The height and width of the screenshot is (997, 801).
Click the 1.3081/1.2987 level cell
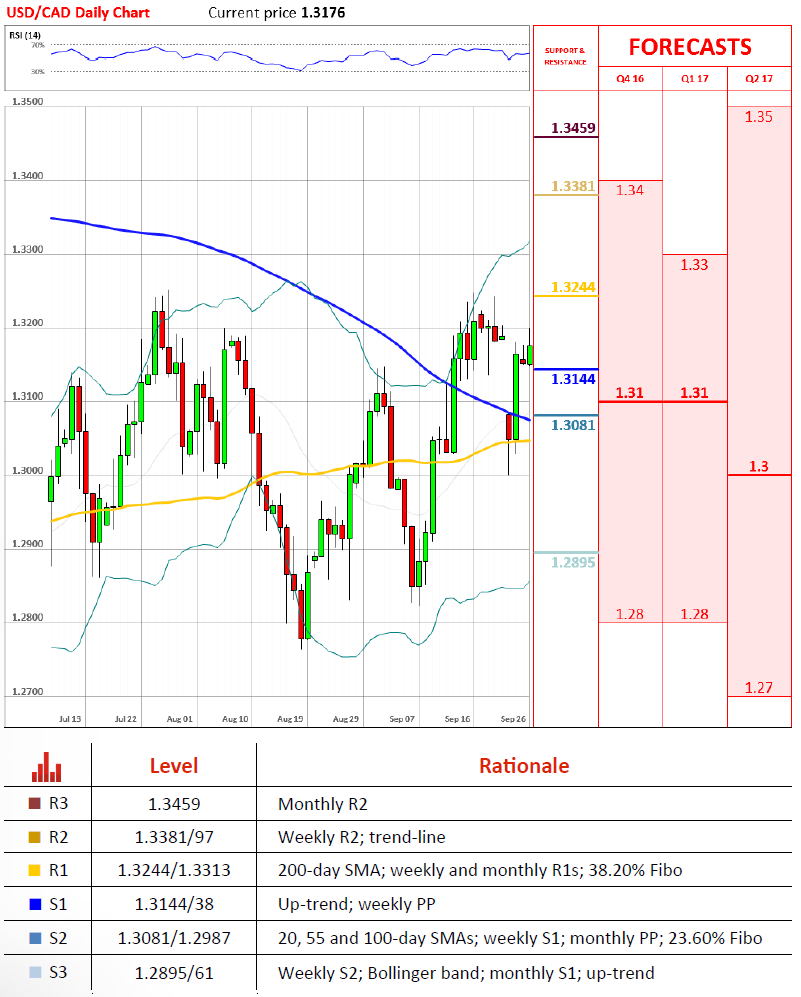pyautogui.click(x=174, y=938)
